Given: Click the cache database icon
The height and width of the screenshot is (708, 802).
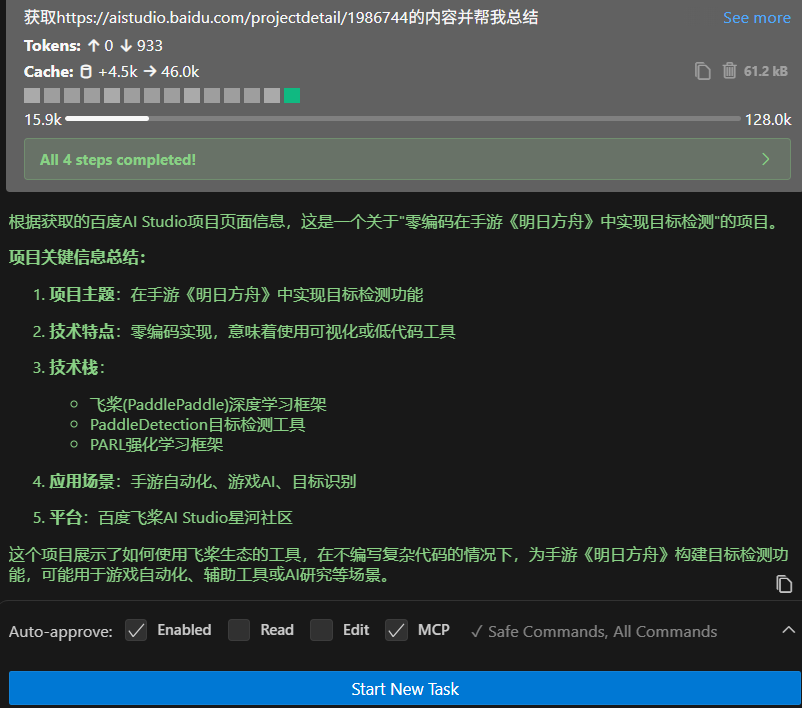Looking at the screenshot, I should click(x=86, y=72).
